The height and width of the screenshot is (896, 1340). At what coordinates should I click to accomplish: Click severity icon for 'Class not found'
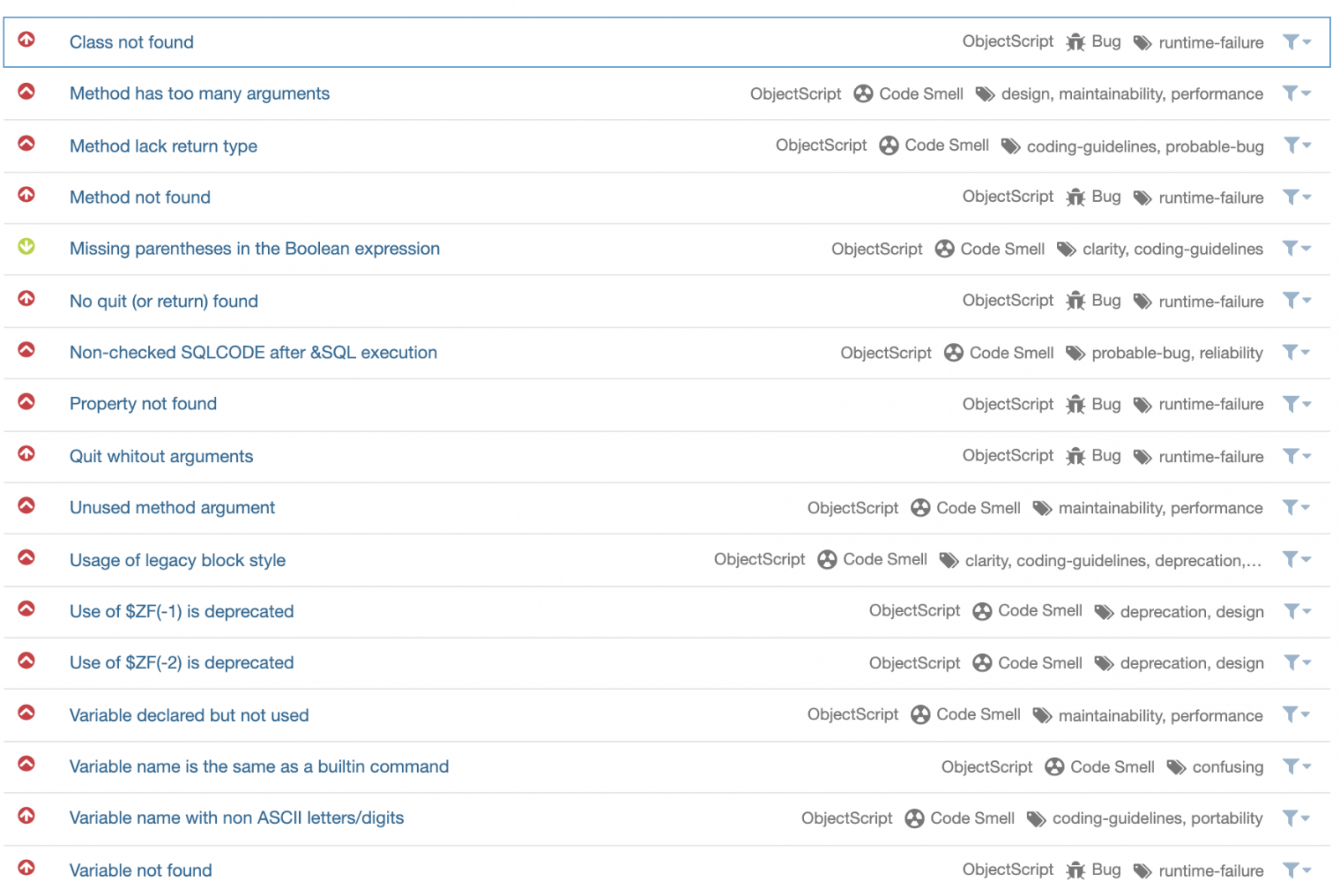pos(27,39)
